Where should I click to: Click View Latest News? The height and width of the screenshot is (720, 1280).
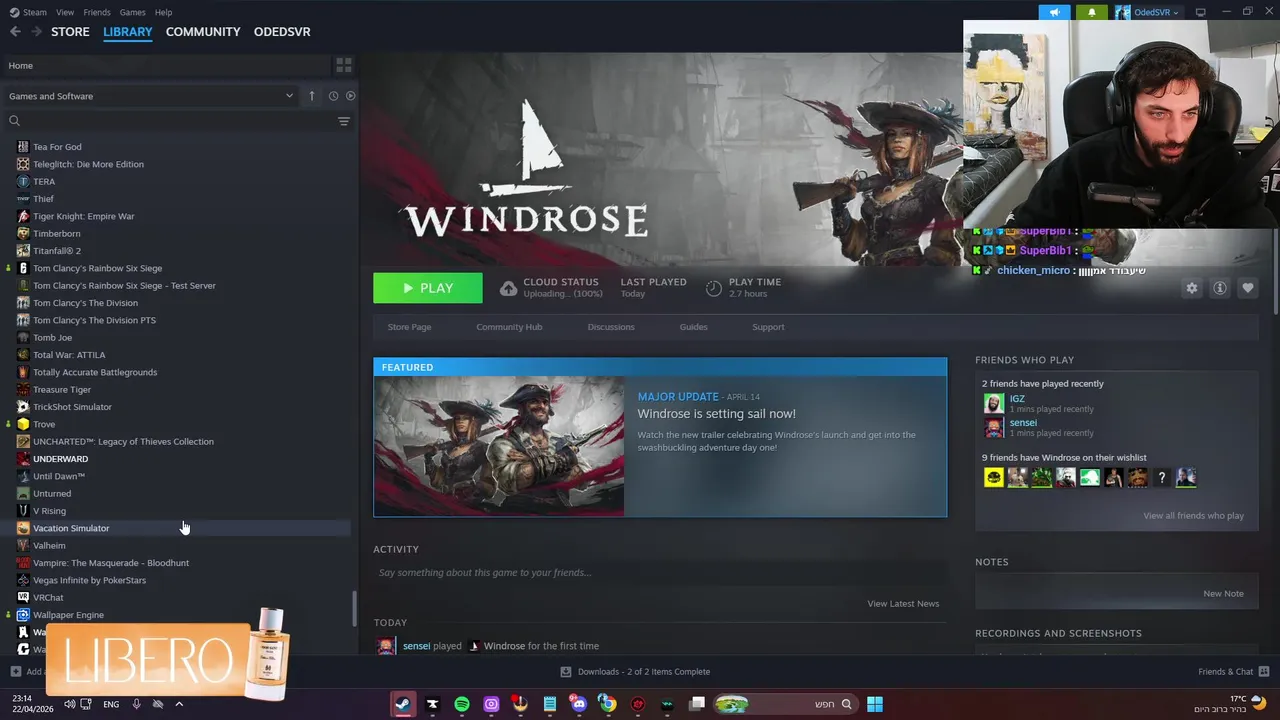tap(903, 604)
